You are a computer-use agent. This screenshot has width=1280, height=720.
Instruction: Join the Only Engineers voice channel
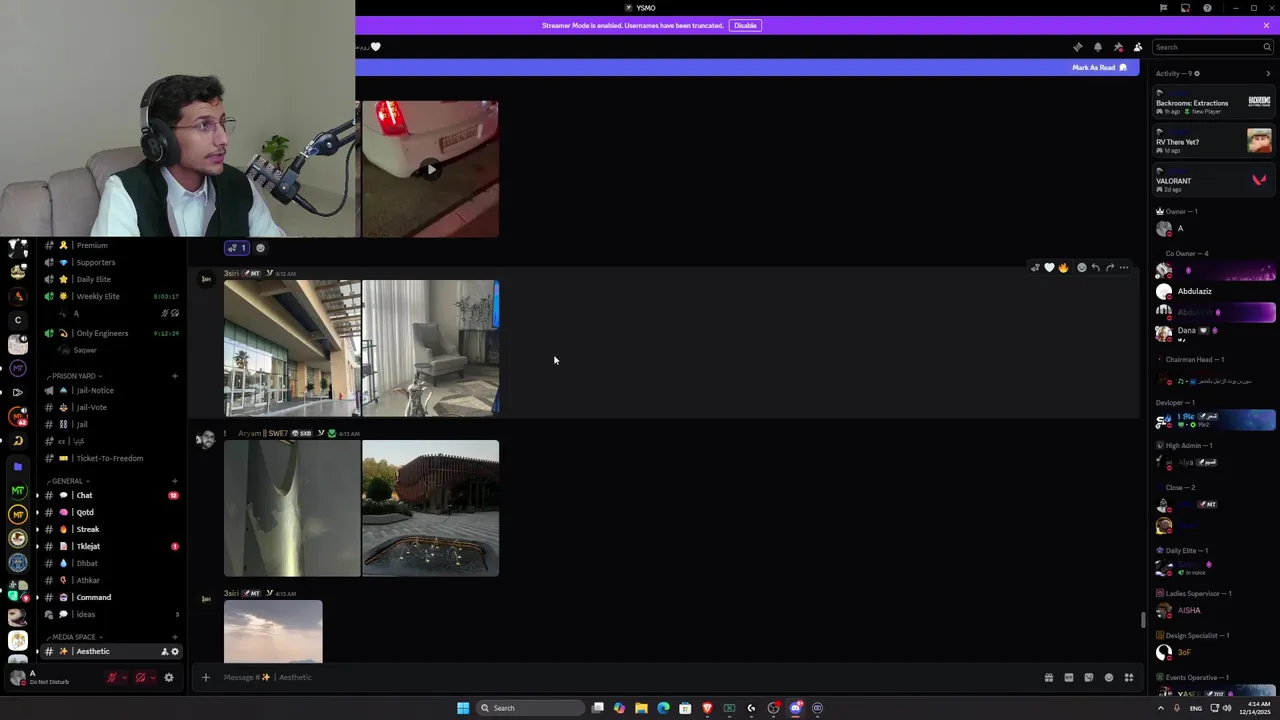coord(110,333)
